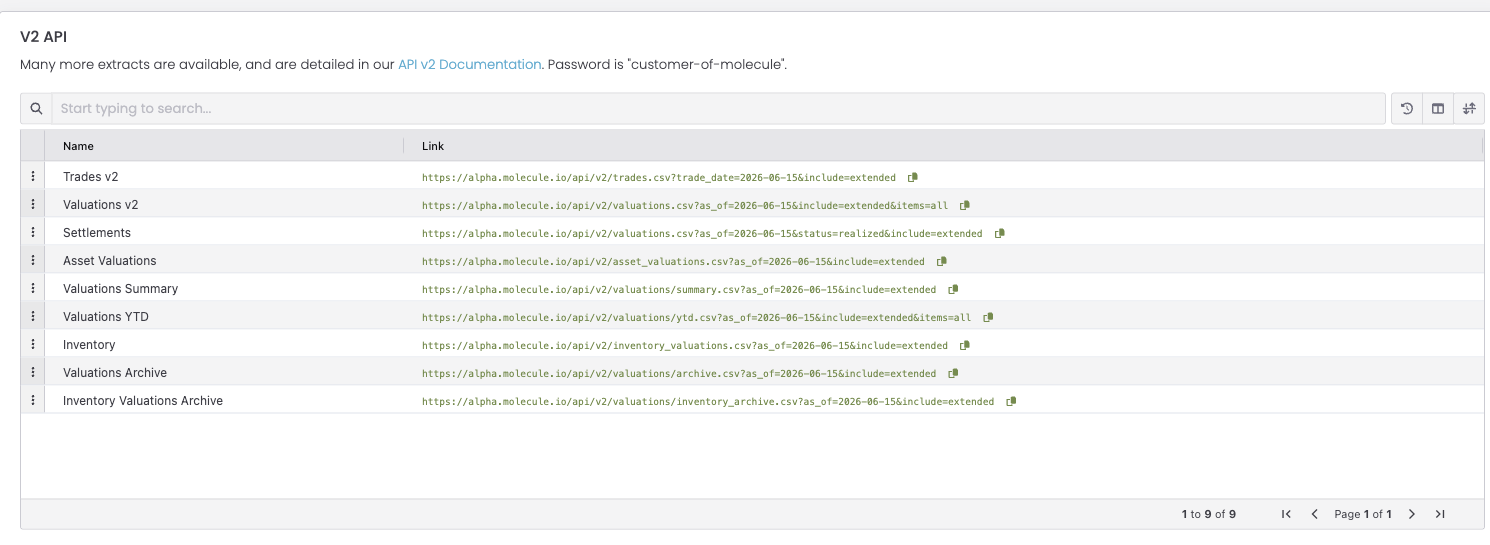Screen dimensions: 1490x545
Task: Open the trades.csv URL link
Action: coord(659,177)
